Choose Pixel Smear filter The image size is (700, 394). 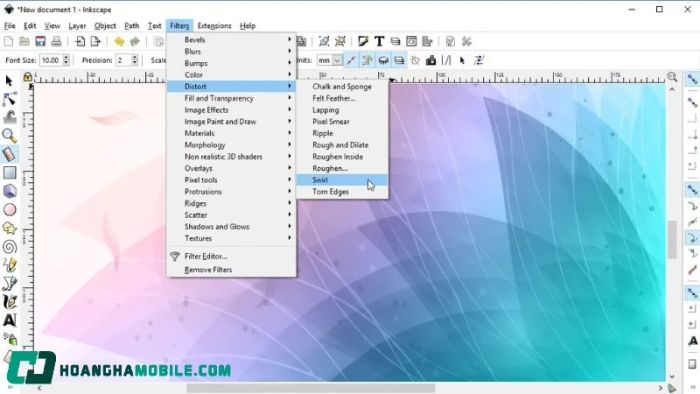[342, 121]
